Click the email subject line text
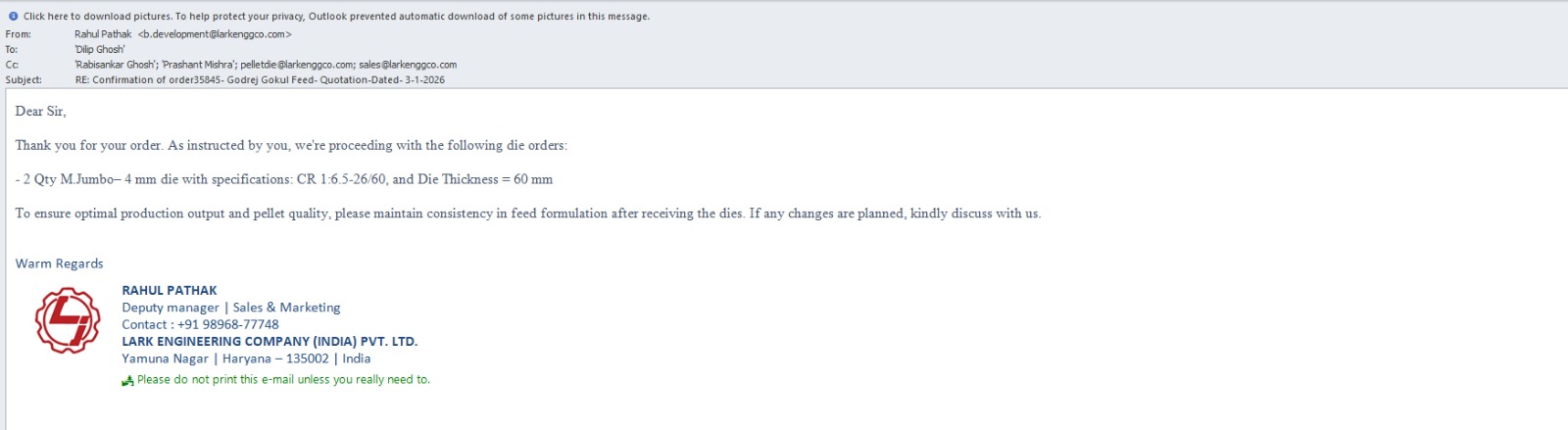The image size is (1568, 430). point(260,80)
